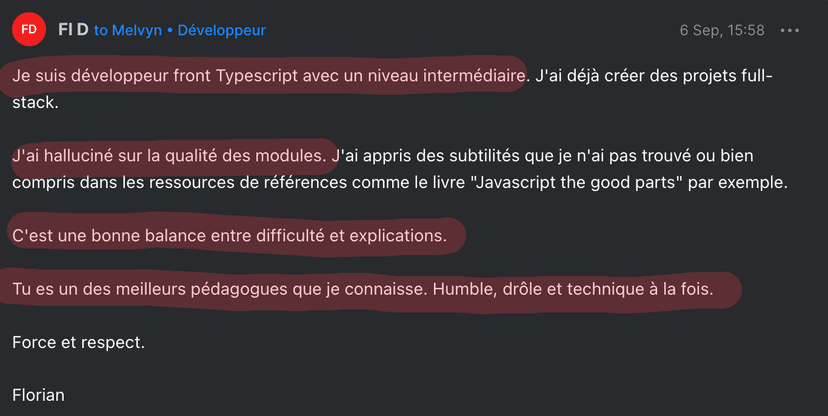Click the "Force et respect." line
This screenshot has width=828, height=416.
[x=78, y=342]
